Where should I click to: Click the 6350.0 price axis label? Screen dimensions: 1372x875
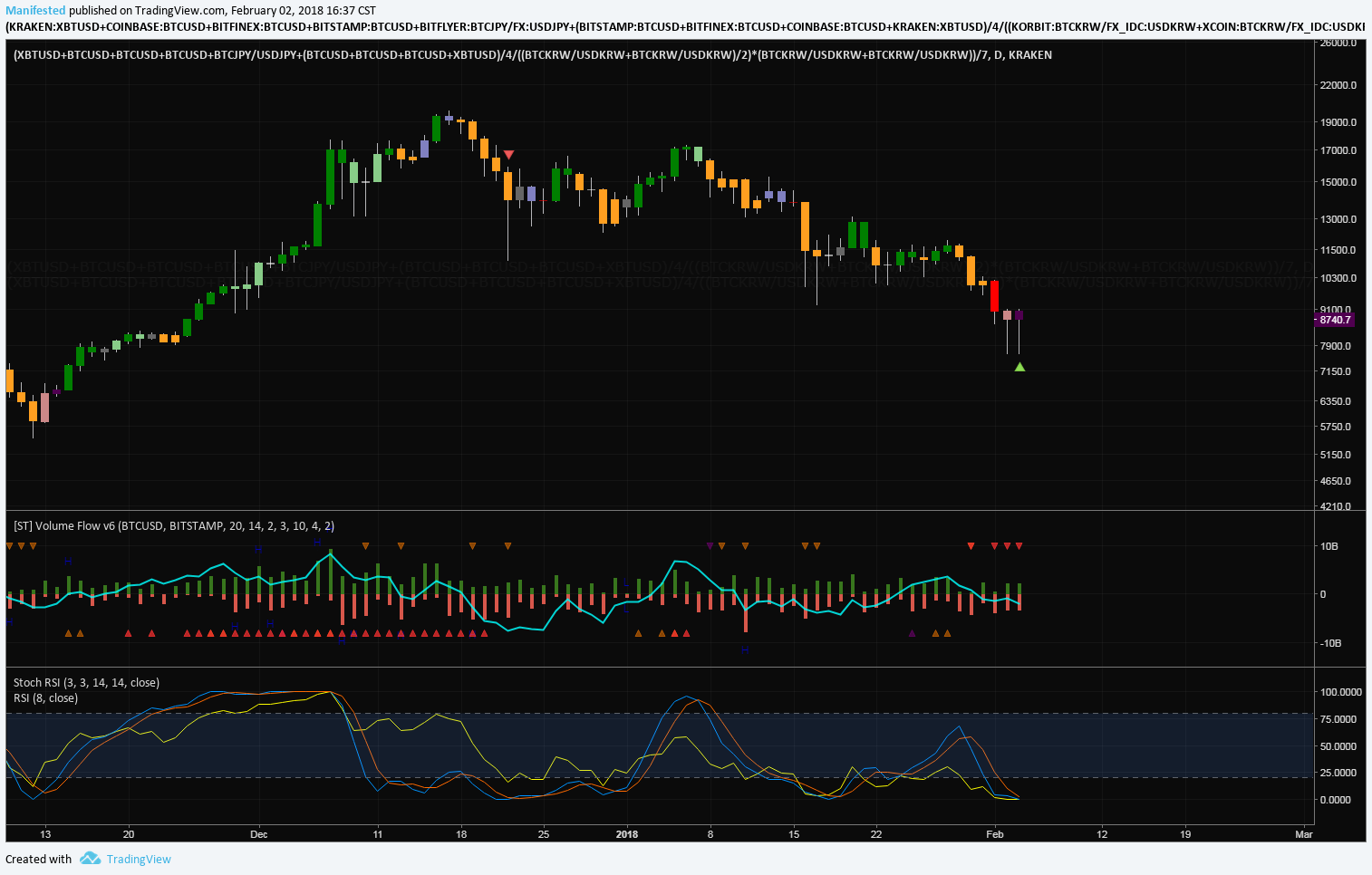pos(1336,401)
